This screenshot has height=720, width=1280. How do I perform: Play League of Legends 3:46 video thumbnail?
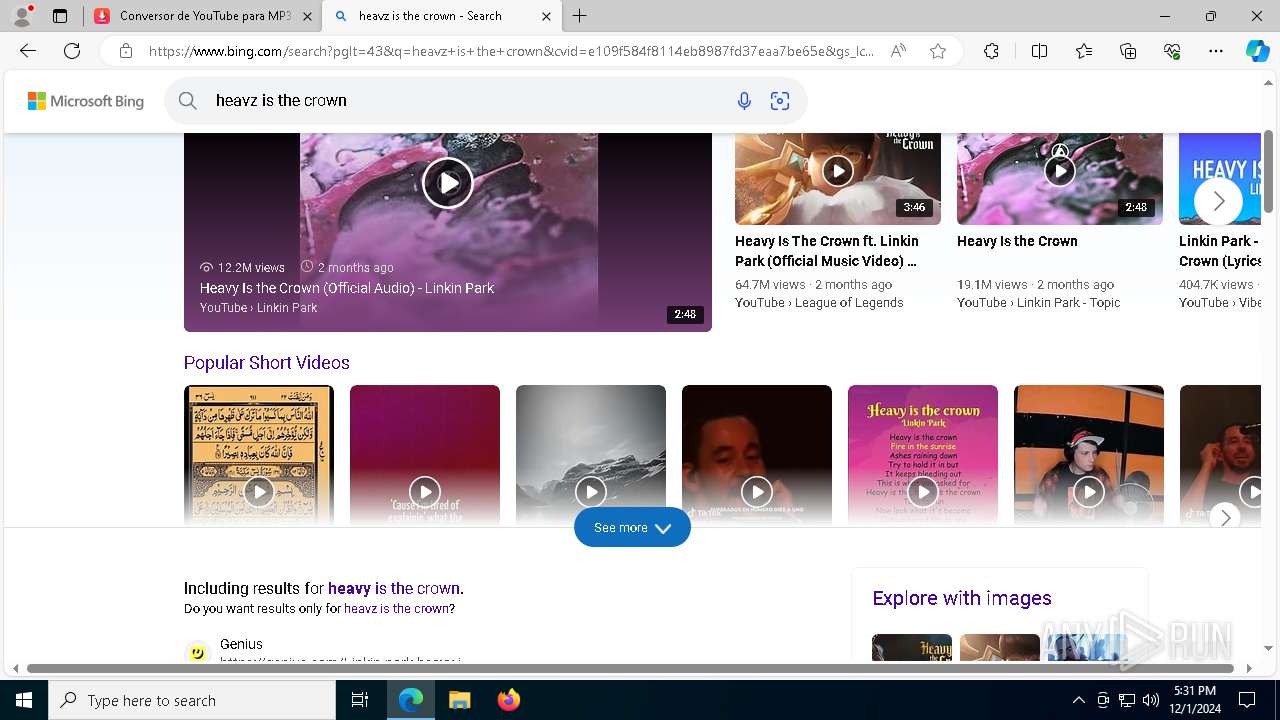(x=838, y=172)
